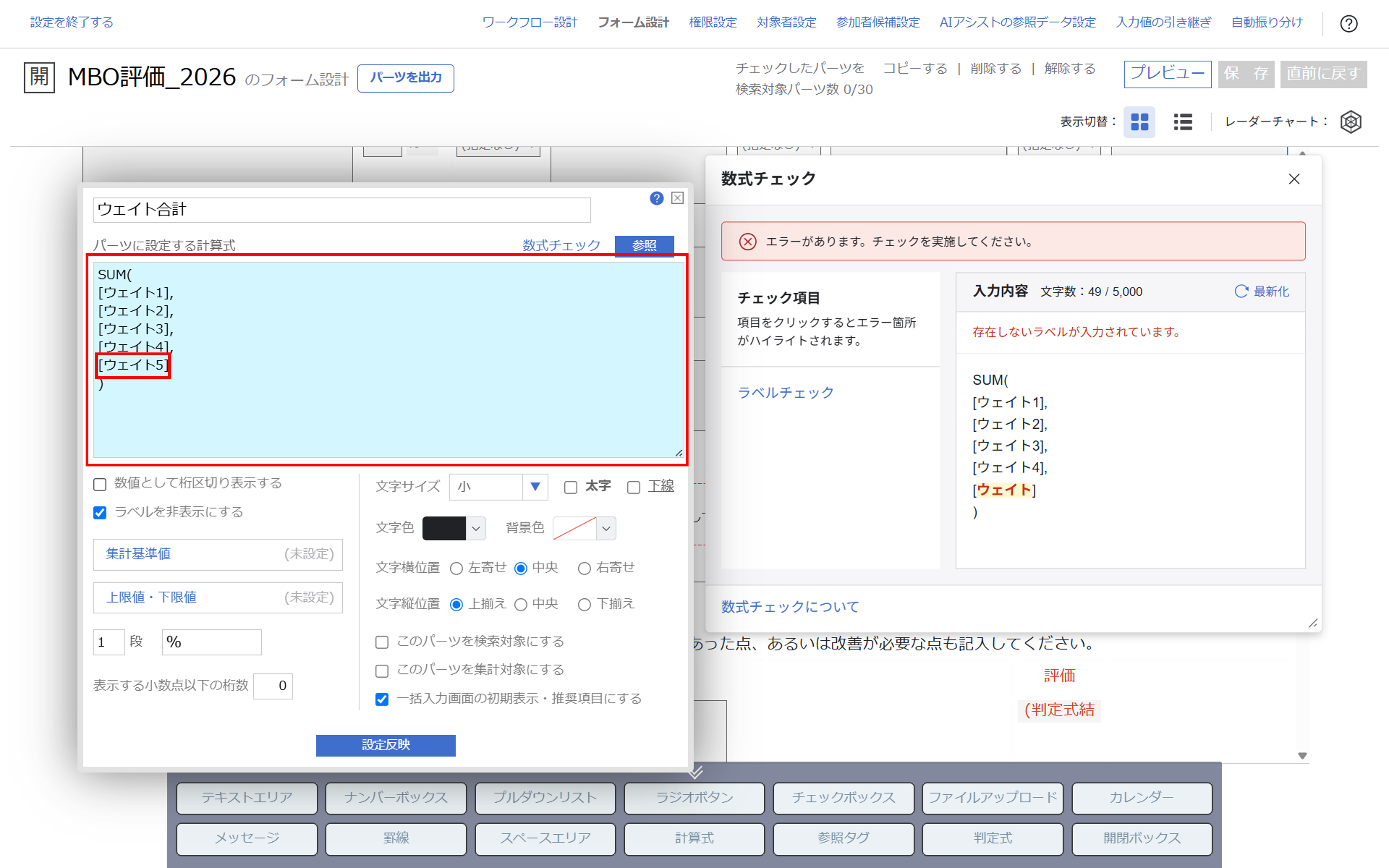The image size is (1389, 868).
Task: Click the 背景色 no-color swatch
Action: (x=575, y=528)
